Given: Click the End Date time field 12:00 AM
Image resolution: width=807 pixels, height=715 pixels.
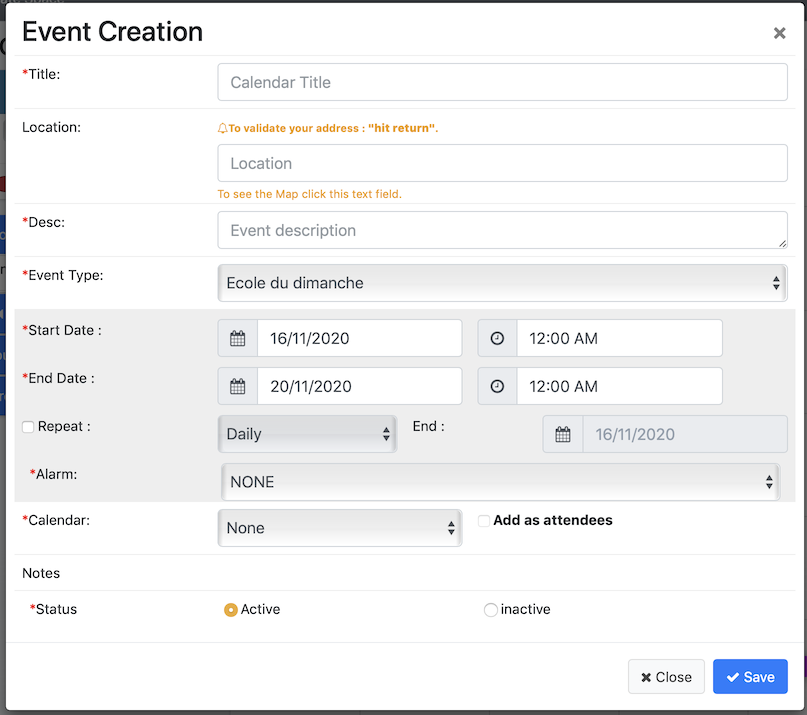Looking at the screenshot, I should point(619,386).
